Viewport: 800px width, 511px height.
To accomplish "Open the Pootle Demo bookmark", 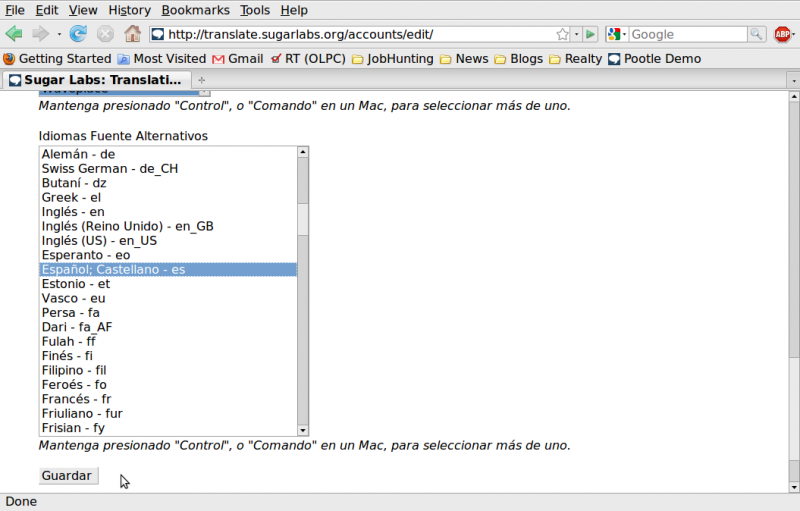I will [x=654, y=59].
